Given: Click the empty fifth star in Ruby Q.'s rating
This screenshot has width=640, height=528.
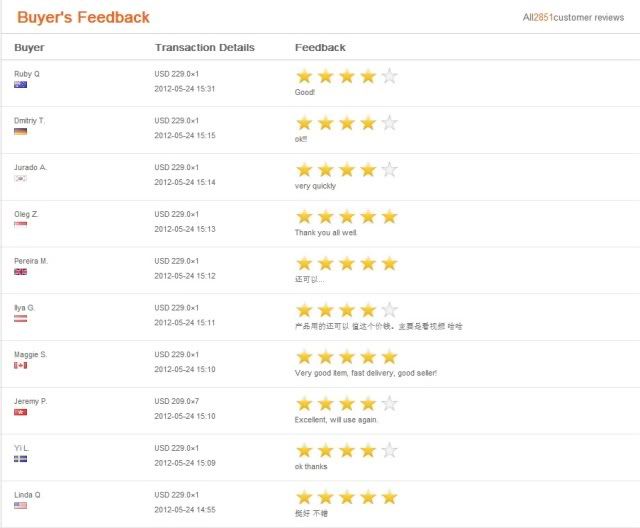Looking at the screenshot, I should point(389,76).
